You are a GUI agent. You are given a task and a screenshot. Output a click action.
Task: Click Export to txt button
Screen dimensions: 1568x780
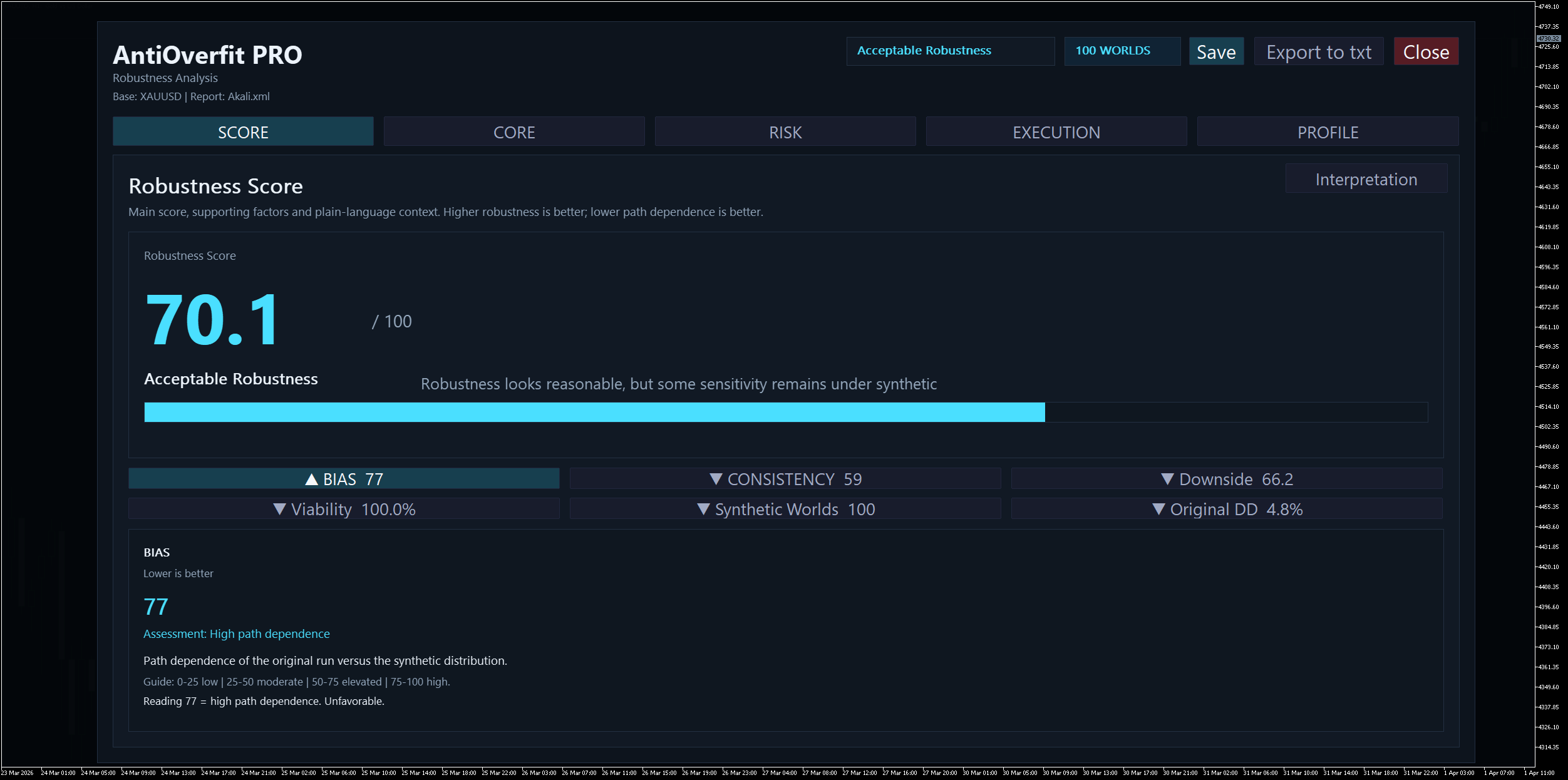(1318, 52)
